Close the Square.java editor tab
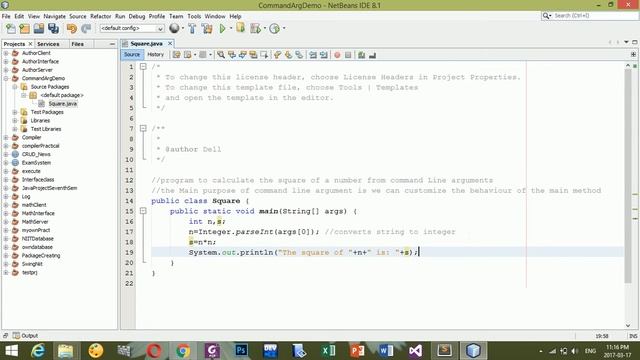This screenshot has height=360, width=640. tap(170, 43)
